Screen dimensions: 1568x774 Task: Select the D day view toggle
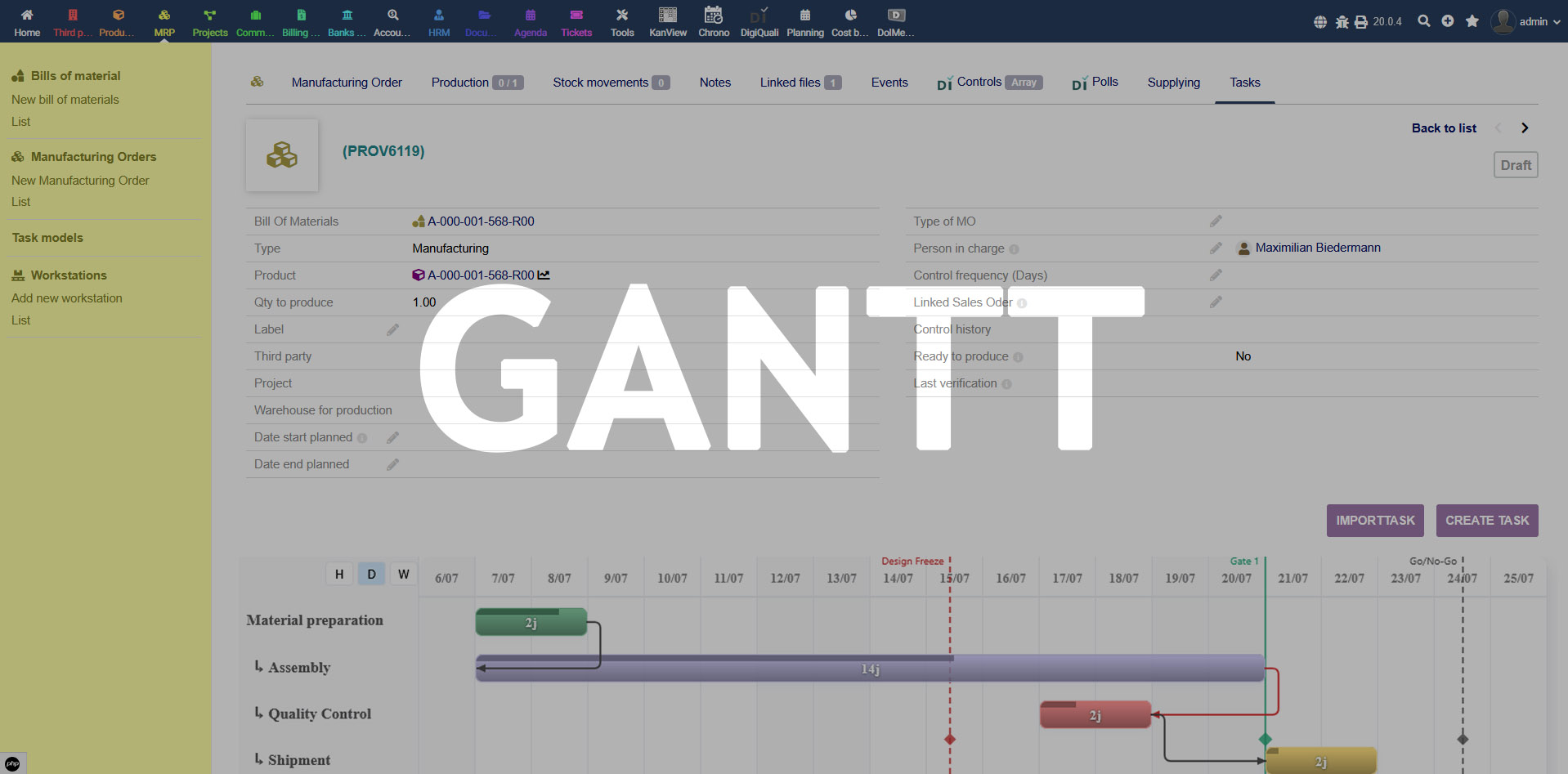(371, 574)
